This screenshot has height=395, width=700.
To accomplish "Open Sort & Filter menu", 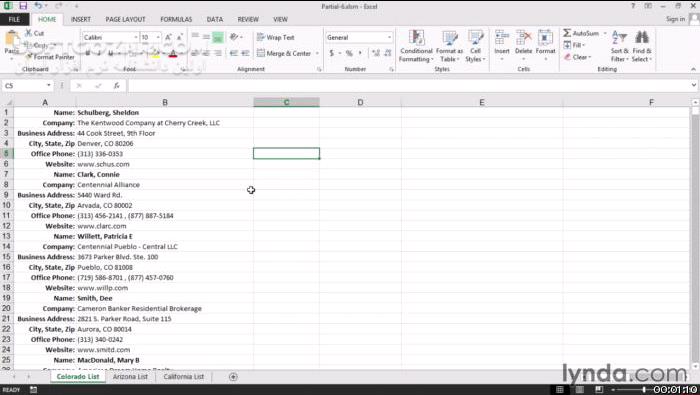I will click(x=619, y=46).
